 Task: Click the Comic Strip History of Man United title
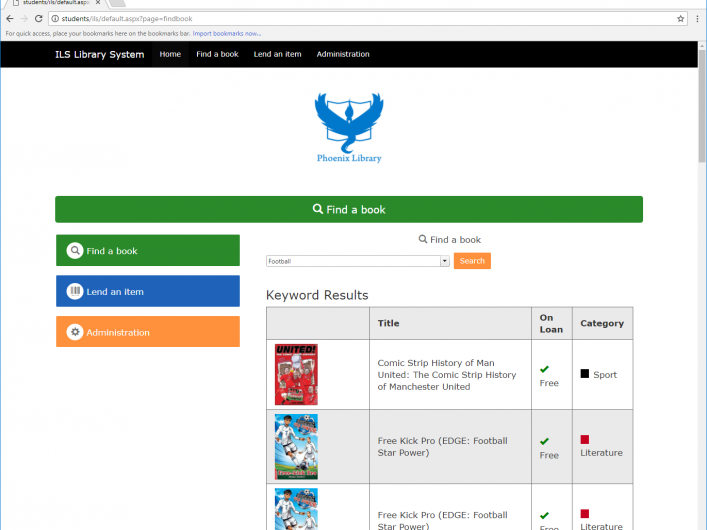(447, 375)
